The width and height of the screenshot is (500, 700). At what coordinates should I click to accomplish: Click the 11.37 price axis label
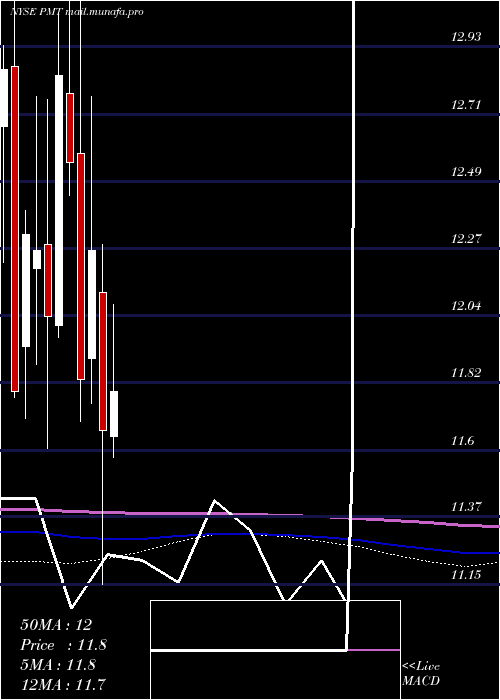[466, 507]
